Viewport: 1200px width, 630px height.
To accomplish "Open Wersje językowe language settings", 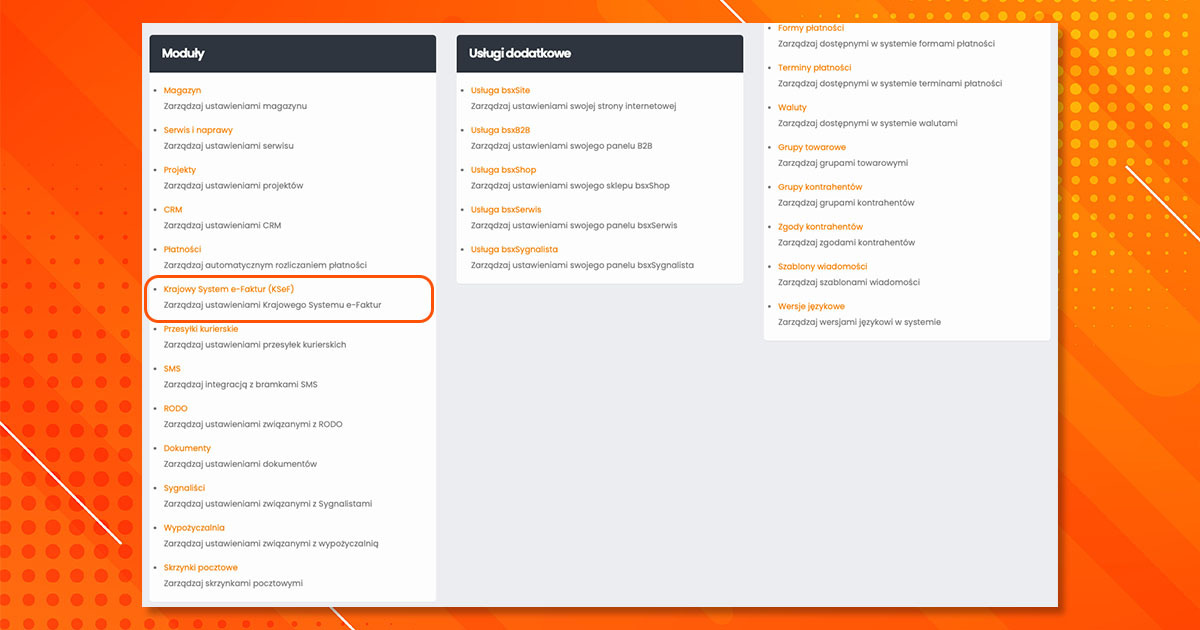I will (x=811, y=306).
